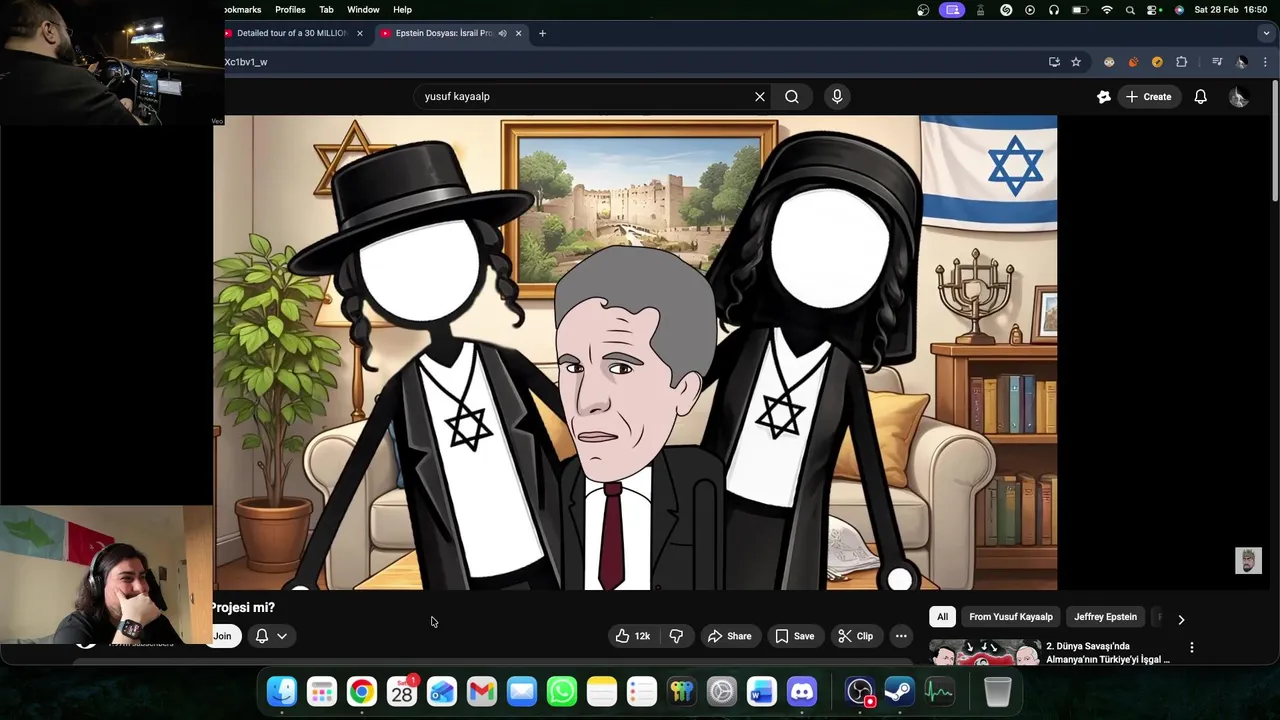Open the Help menu
This screenshot has height=720, width=1280.
point(402,10)
